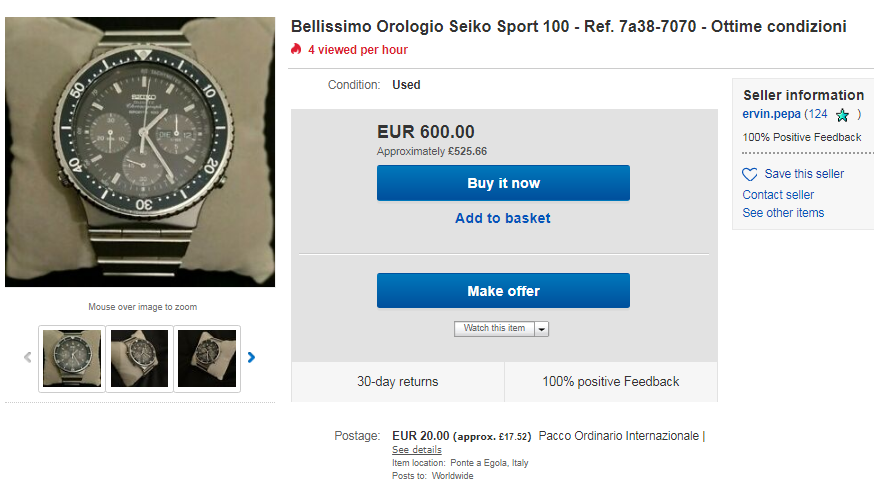Click the 30-day returns box
This screenshot has width=874, height=496.
pos(398,381)
